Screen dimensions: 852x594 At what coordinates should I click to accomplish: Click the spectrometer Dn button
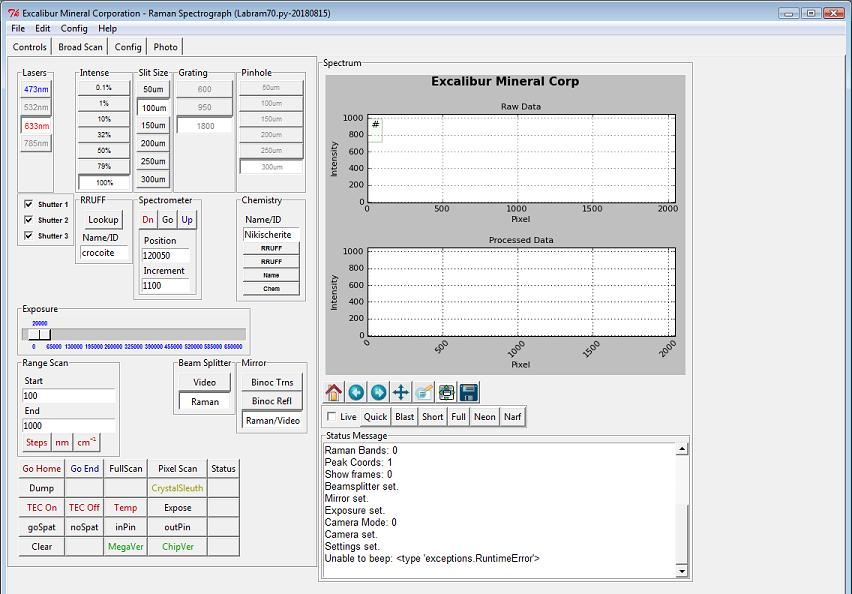pyautogui.click(x=148, y=220)
